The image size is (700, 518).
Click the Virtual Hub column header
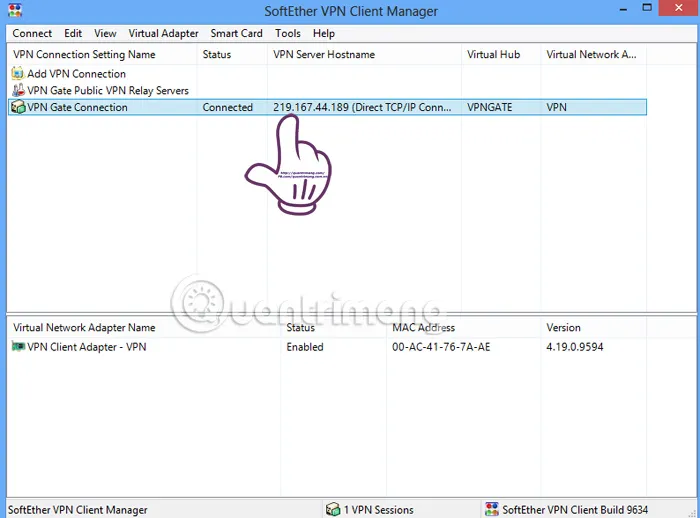pos(494,54)
